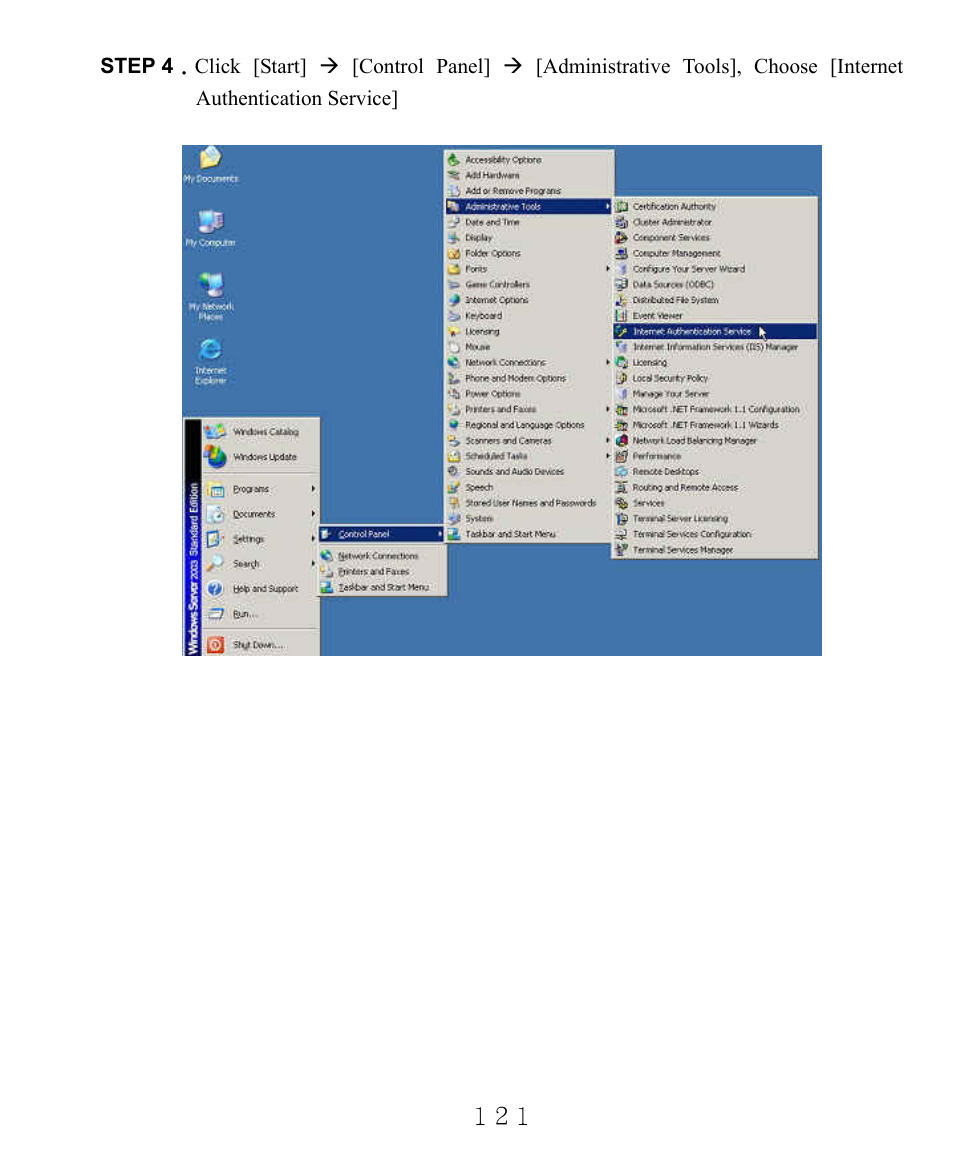This screenshot has height=1155, width=954.
Task: Expand the Settings submenu arrow
Action: click(313, 538)
